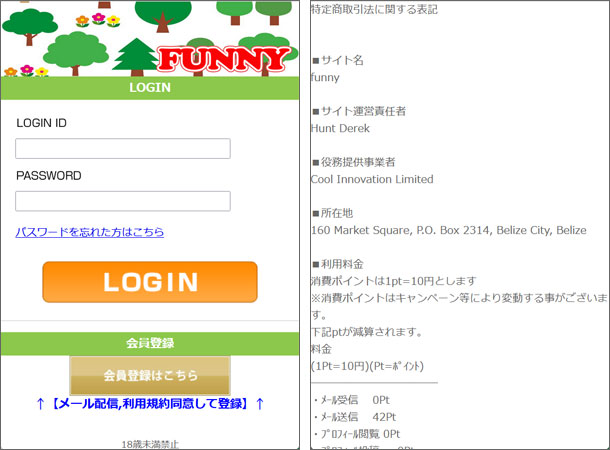Click the green 会員登録 header bar
Viewport: 610px width, 450px height.
click(150, 343)
